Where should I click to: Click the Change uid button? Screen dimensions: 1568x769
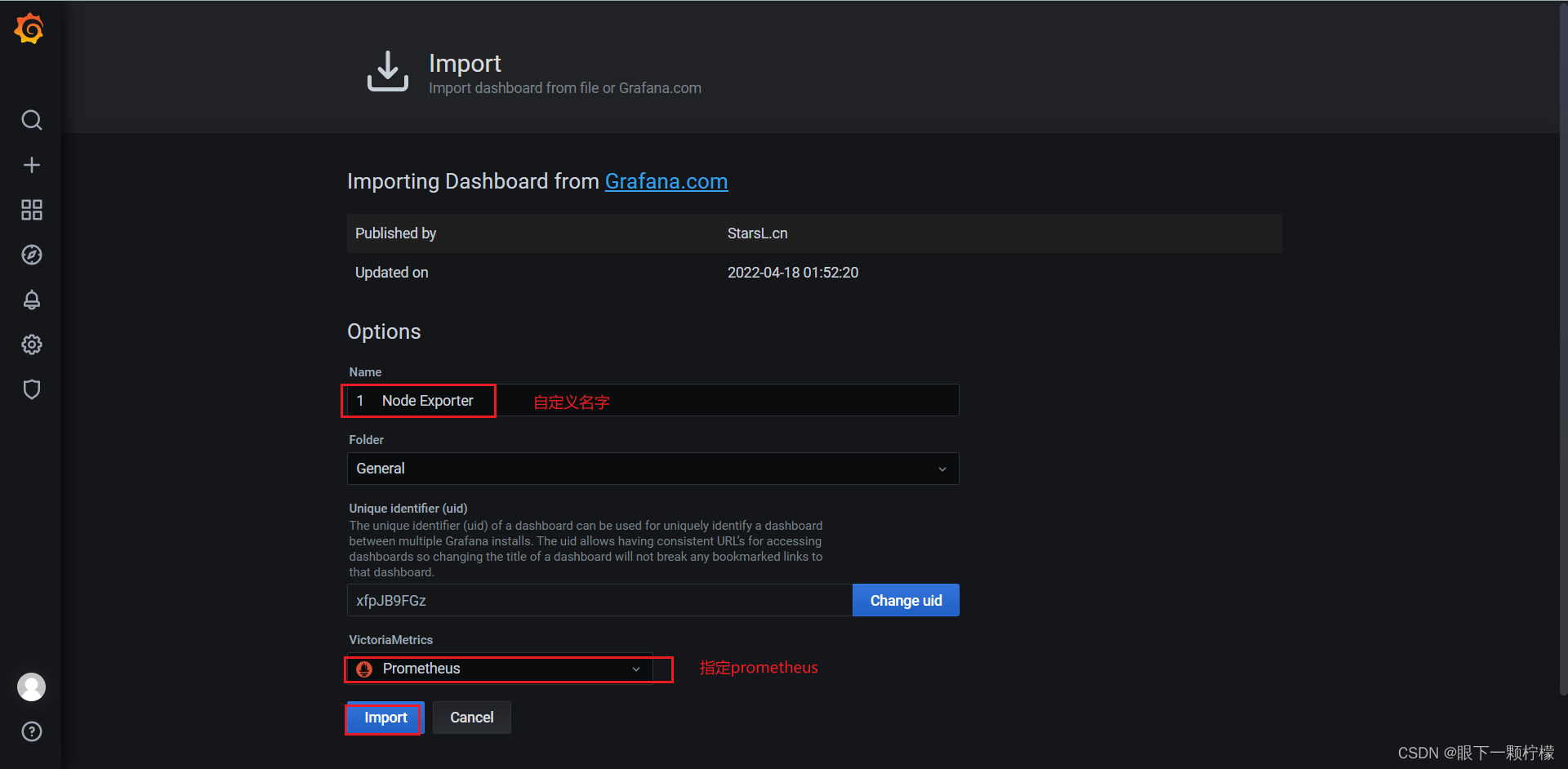[x=906, y=600]
